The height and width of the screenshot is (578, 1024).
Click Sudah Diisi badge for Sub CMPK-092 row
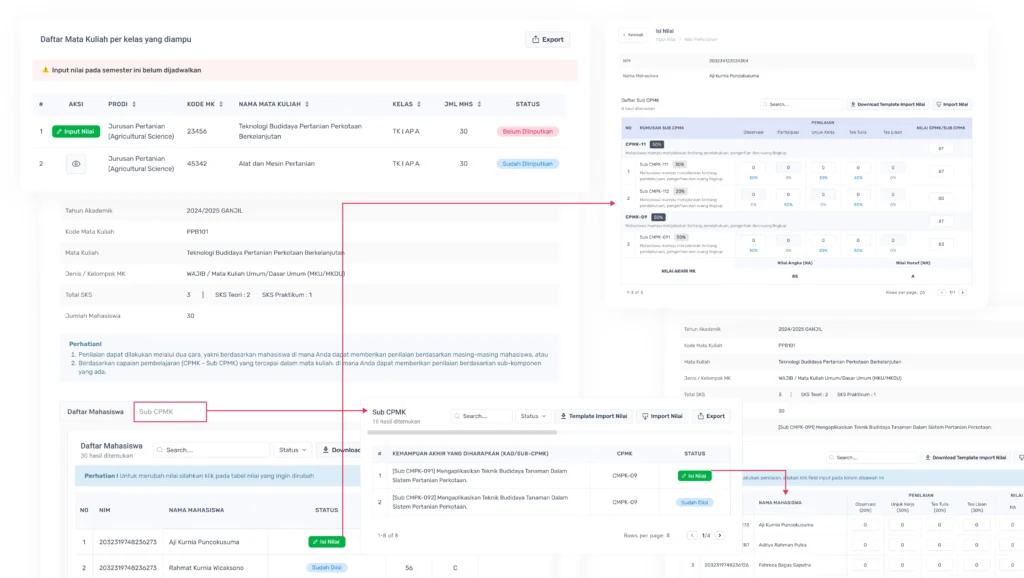click(694, 502)
